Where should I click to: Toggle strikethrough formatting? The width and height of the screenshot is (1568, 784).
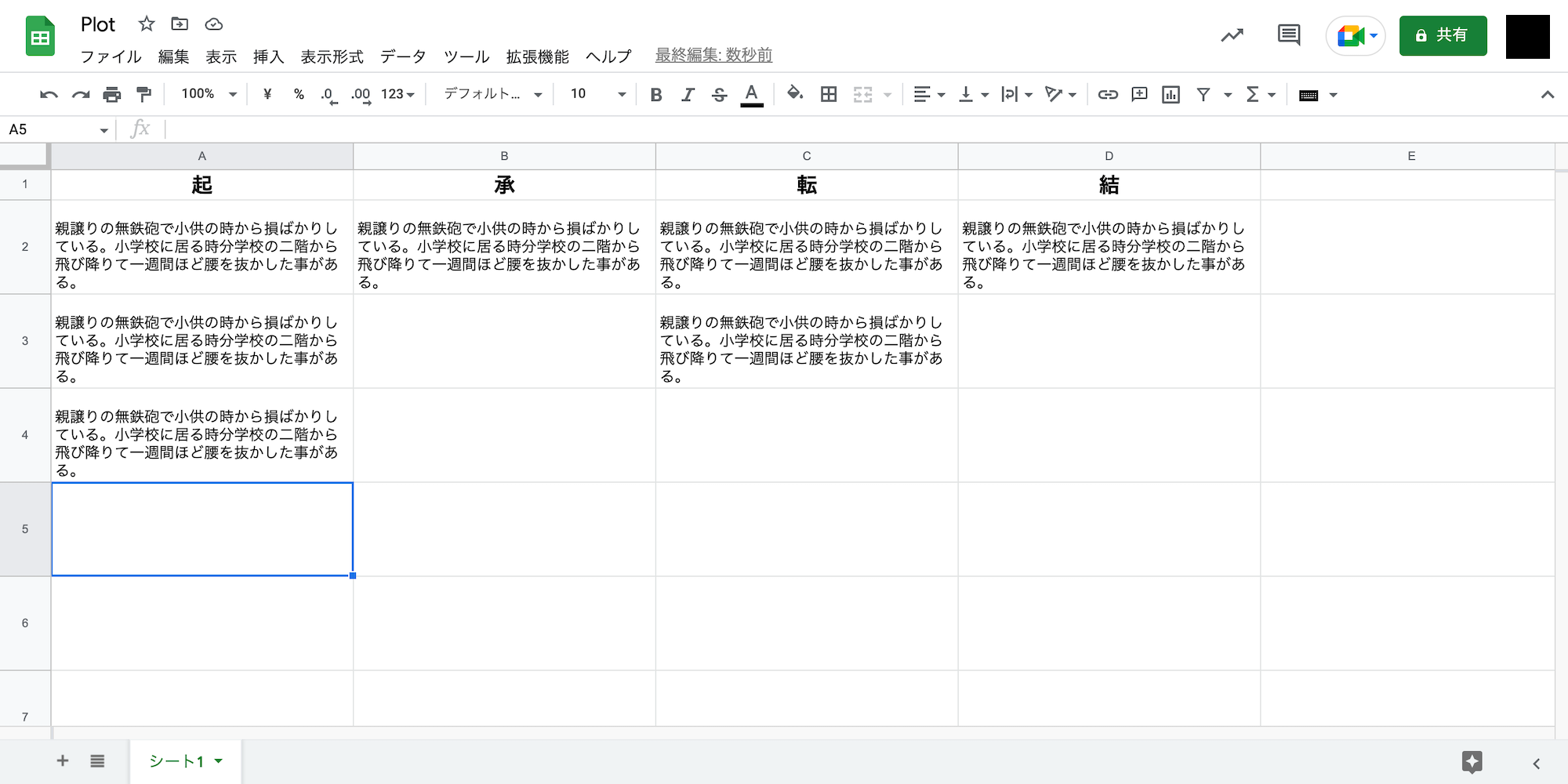(x=719, y=95)
